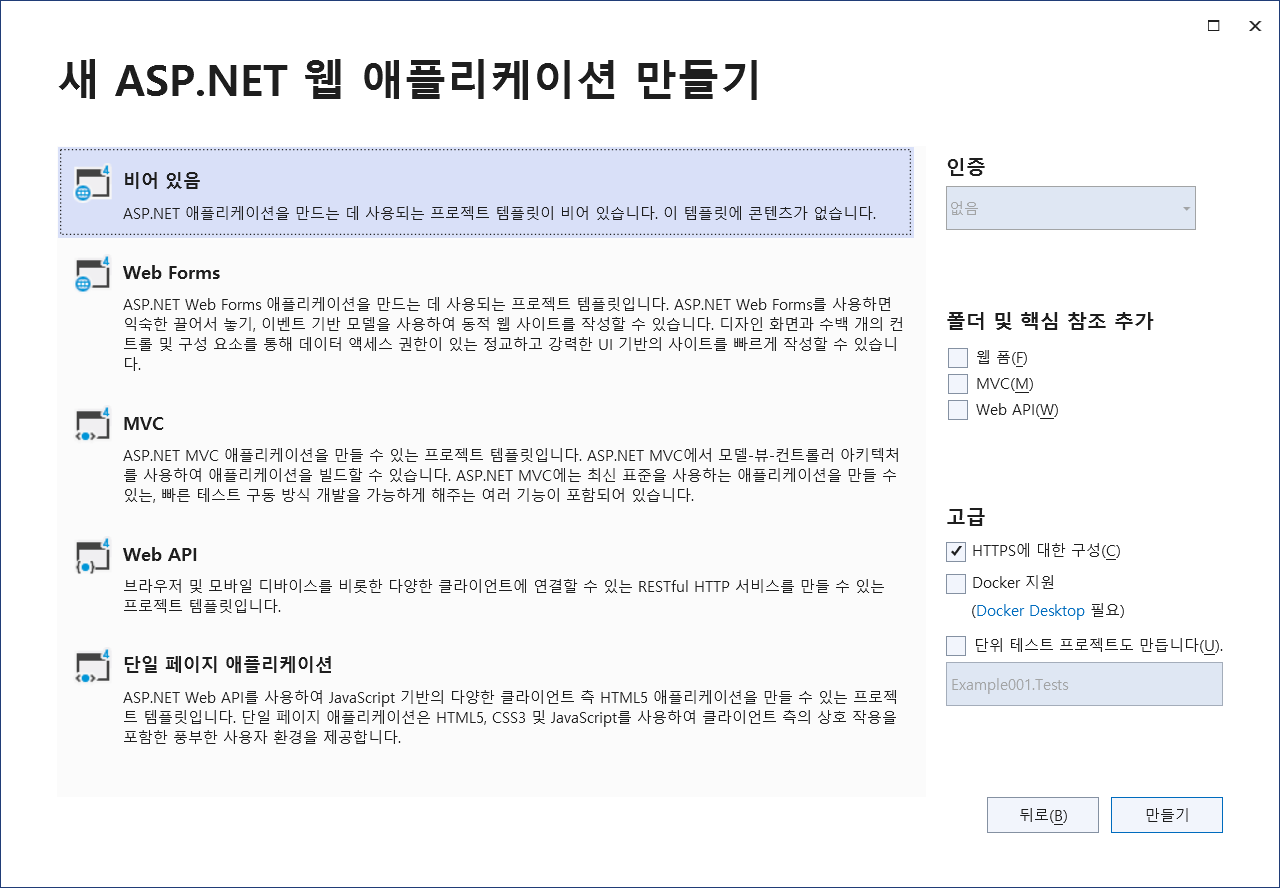Select the Web Forms template title

pos(171,273)
